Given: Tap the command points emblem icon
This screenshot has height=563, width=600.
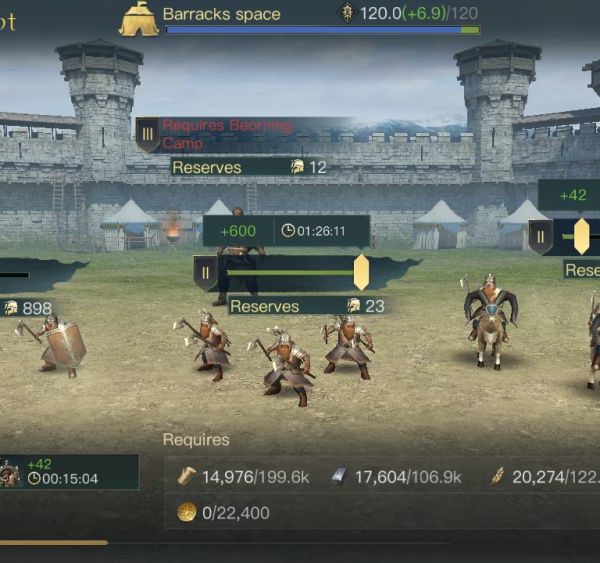Looking at the screenshot, I should (347, 13).
